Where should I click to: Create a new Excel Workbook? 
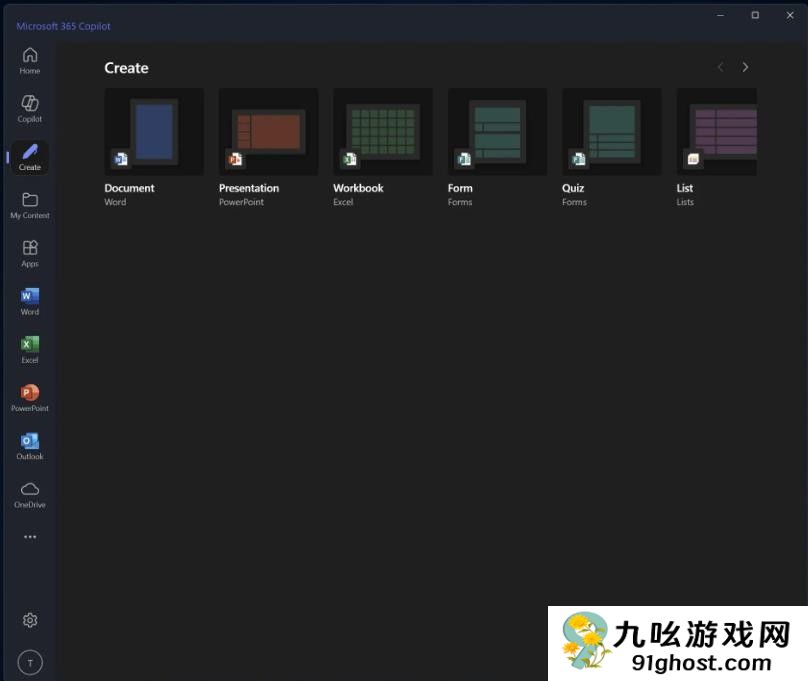tap(382, 130)
